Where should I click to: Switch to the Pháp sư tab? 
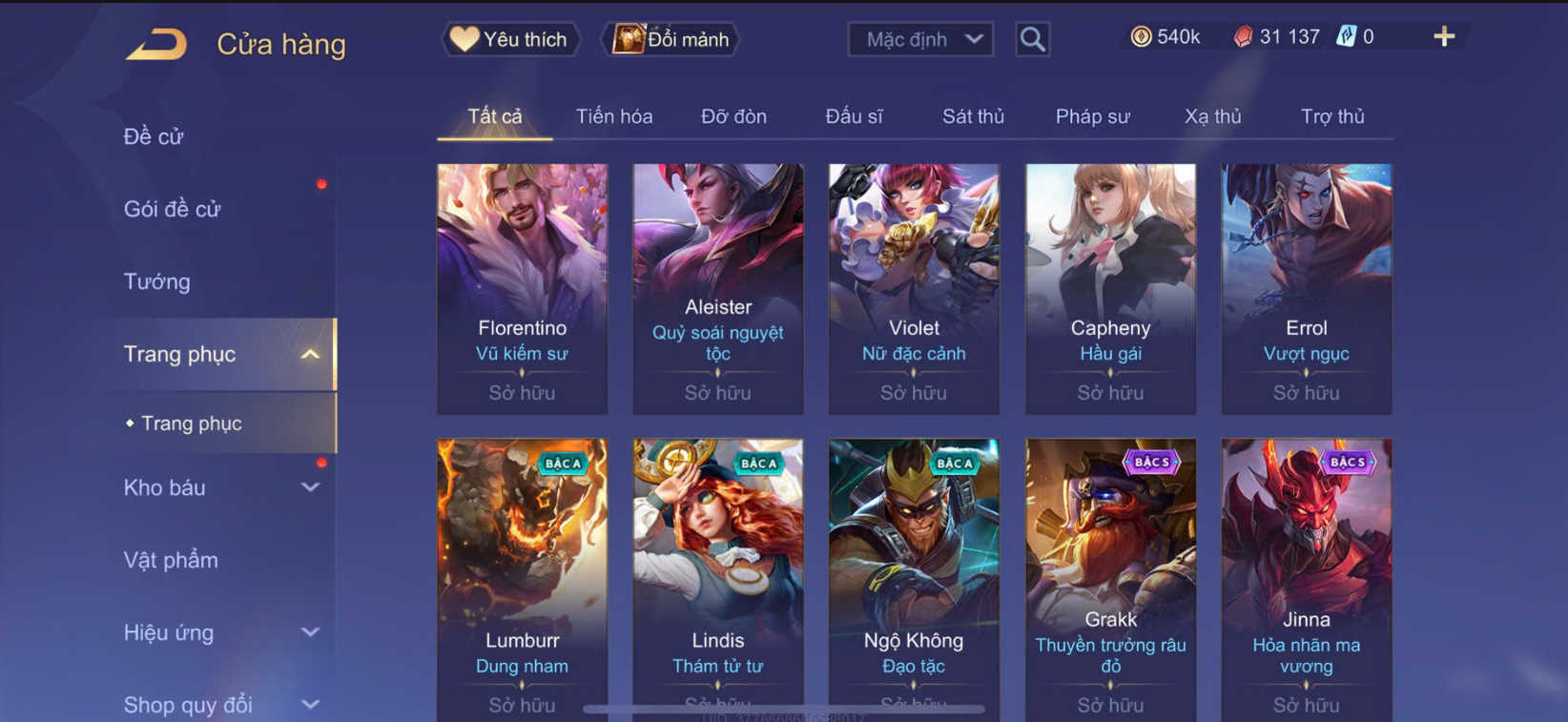pos(1092,116)
